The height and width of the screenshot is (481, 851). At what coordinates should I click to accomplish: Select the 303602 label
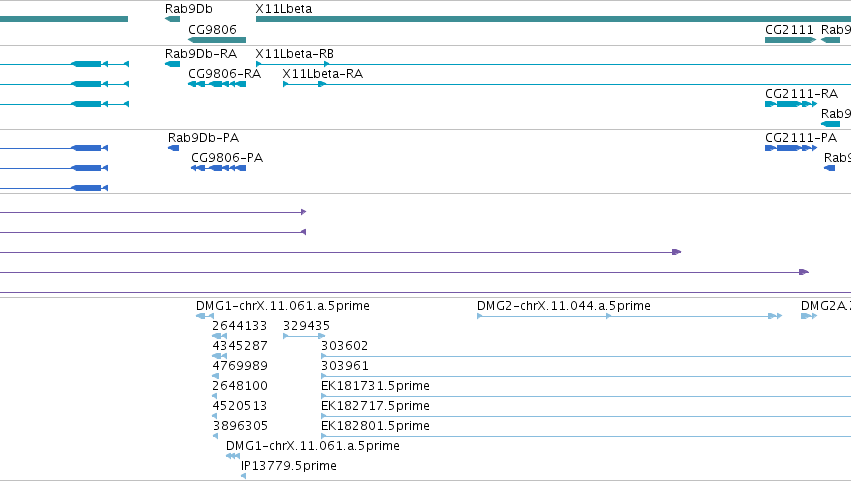344,346
